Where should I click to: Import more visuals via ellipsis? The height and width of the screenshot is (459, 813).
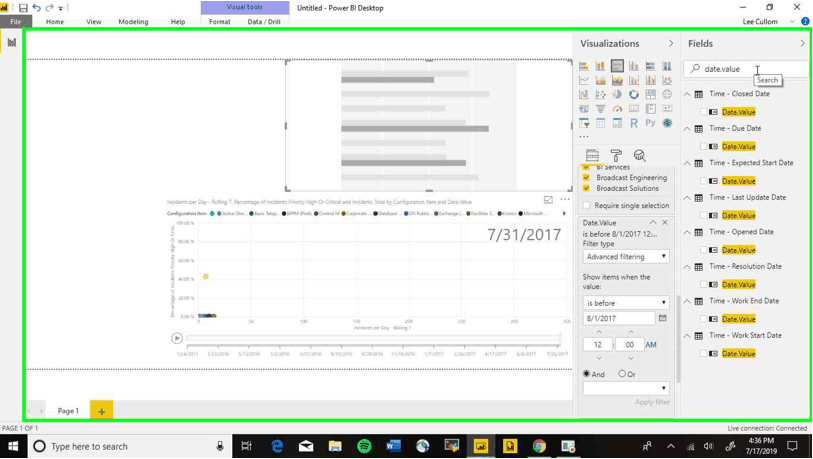[x=584, y=136]
